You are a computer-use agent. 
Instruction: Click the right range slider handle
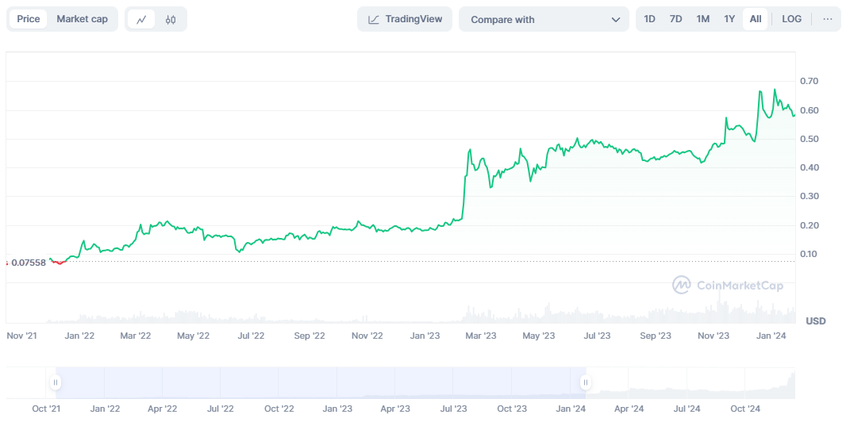[x=586, y=382]
